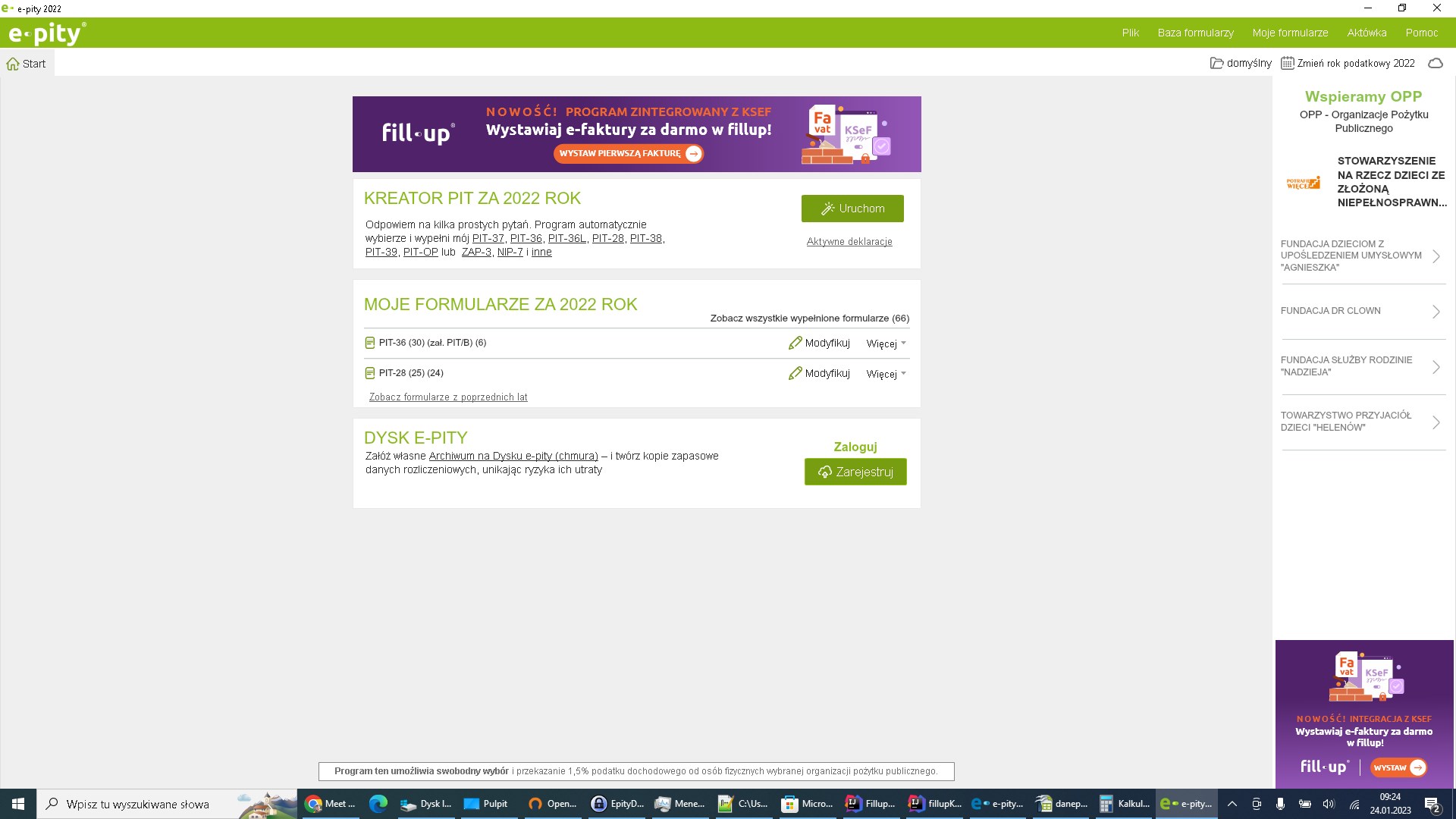Click the cloud sync icon in top bar

tap(1435, 64)
